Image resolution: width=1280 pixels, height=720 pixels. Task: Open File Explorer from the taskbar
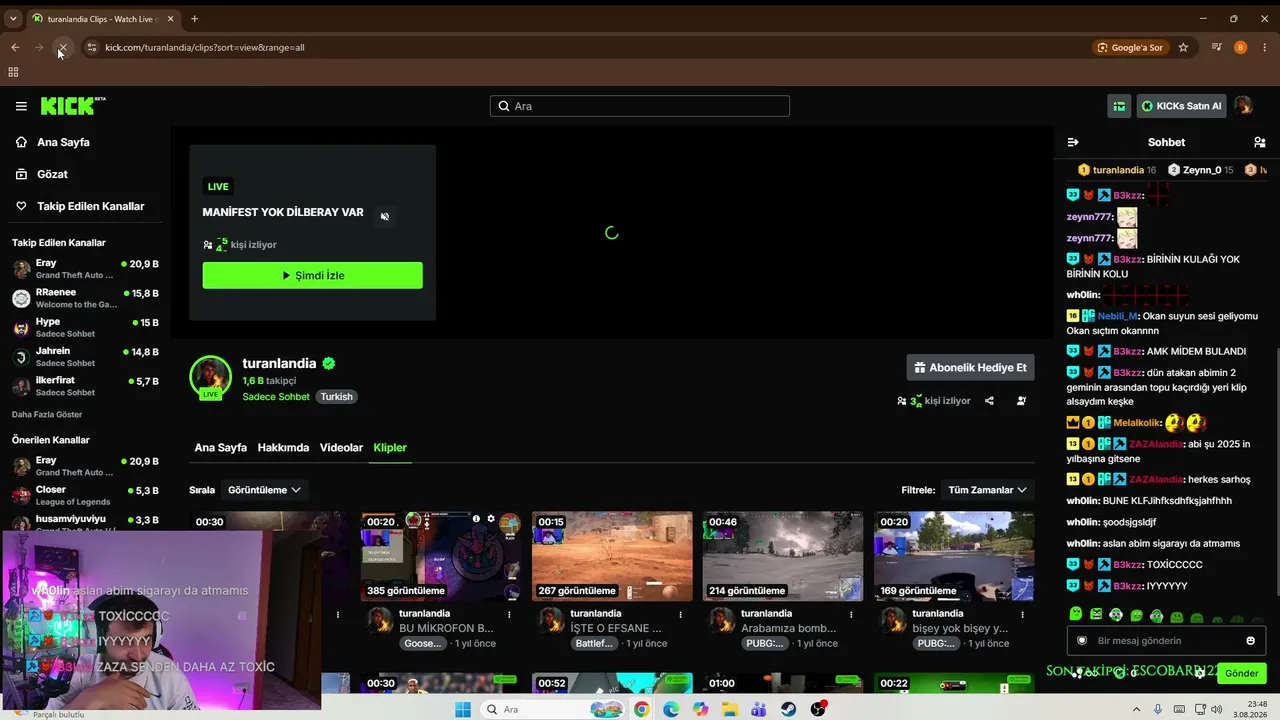coord(730,709)
